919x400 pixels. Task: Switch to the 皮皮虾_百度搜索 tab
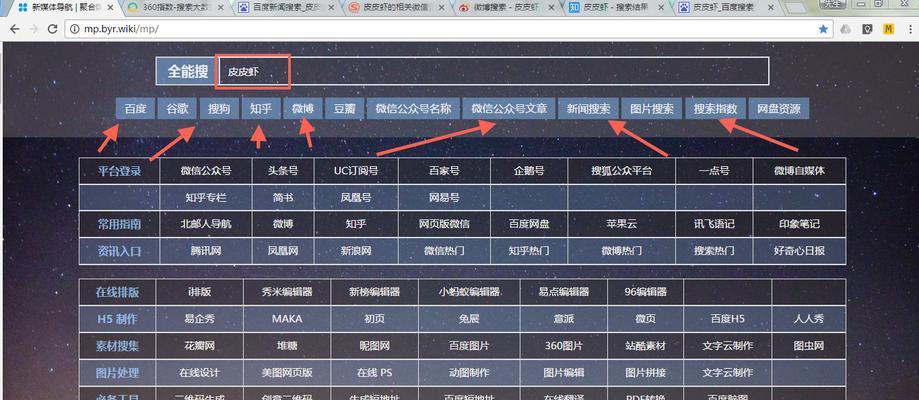pos(724,8)
